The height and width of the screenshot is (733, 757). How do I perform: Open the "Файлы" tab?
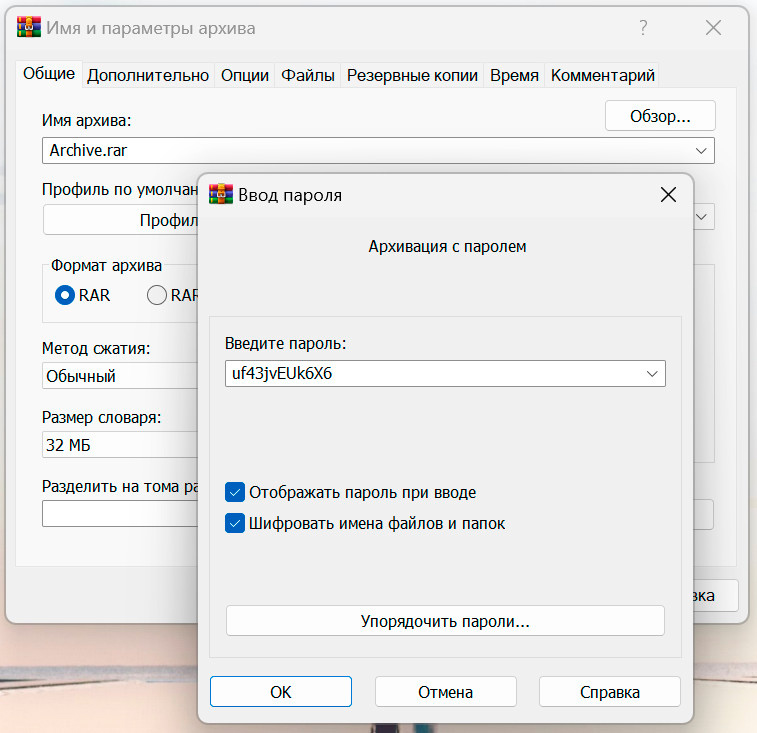pos(300,75)
